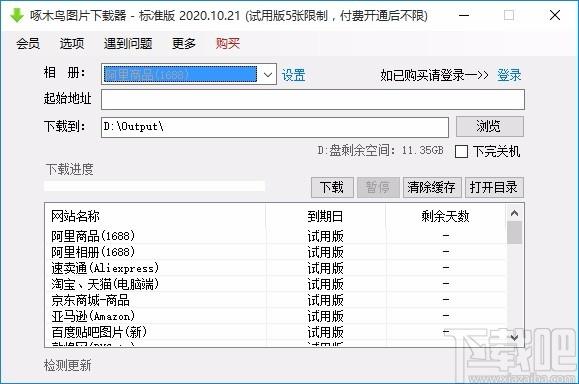Click 试用版 in the 亚马逊(Amazon) row
The height and width of the screenshot is (384, 579).
click(x=325, y=316)
